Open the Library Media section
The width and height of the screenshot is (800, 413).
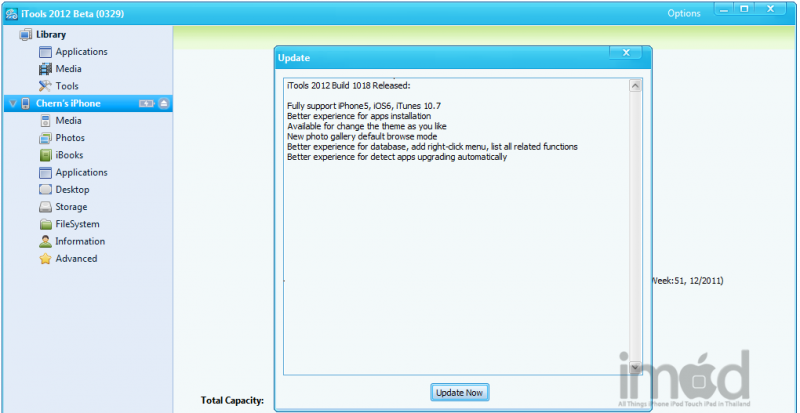coord(69,69)
